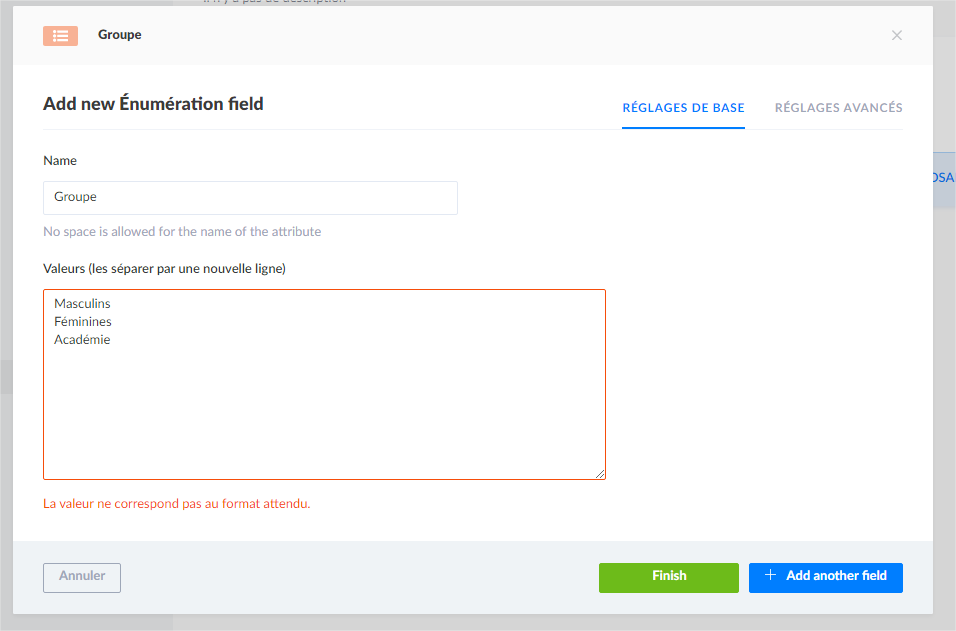Click the orange Énumération field icon

click(x=60, y=35)
